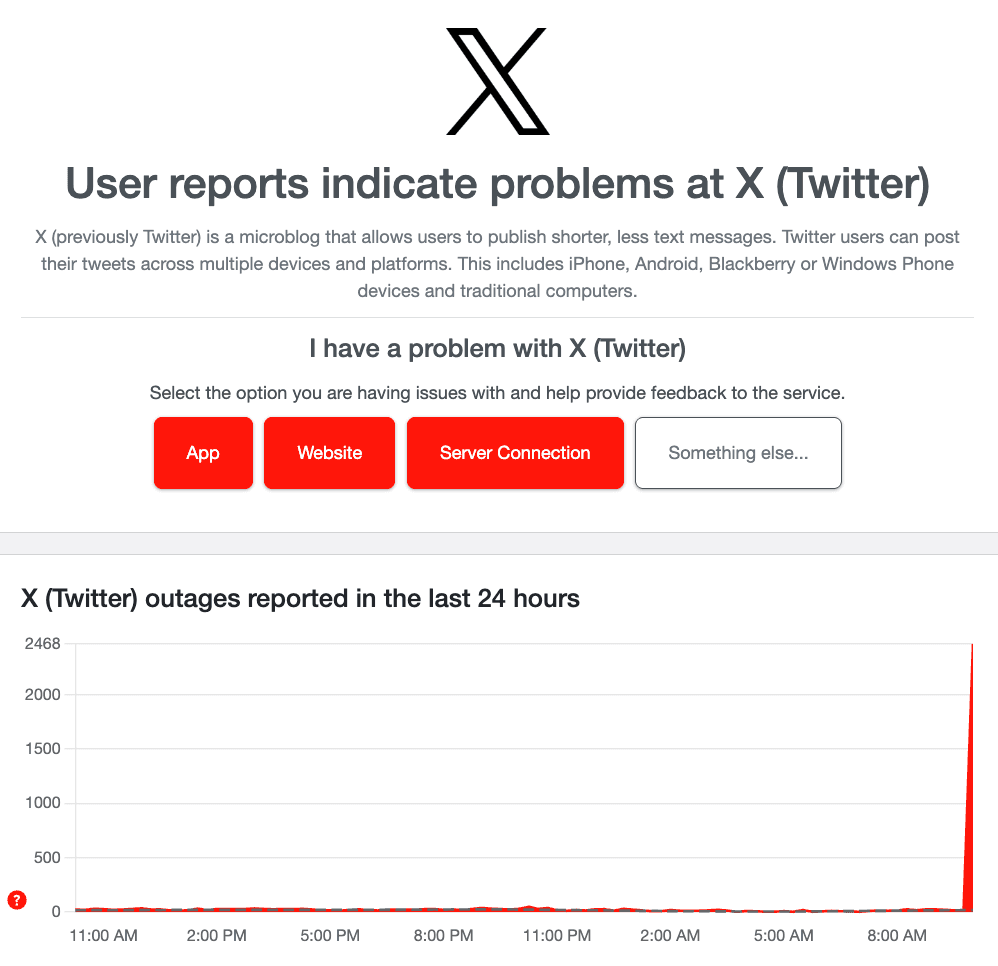Click the red question mark help icon
The width and height of the screenshot is (998, 966).
click(x=16, y=900)
